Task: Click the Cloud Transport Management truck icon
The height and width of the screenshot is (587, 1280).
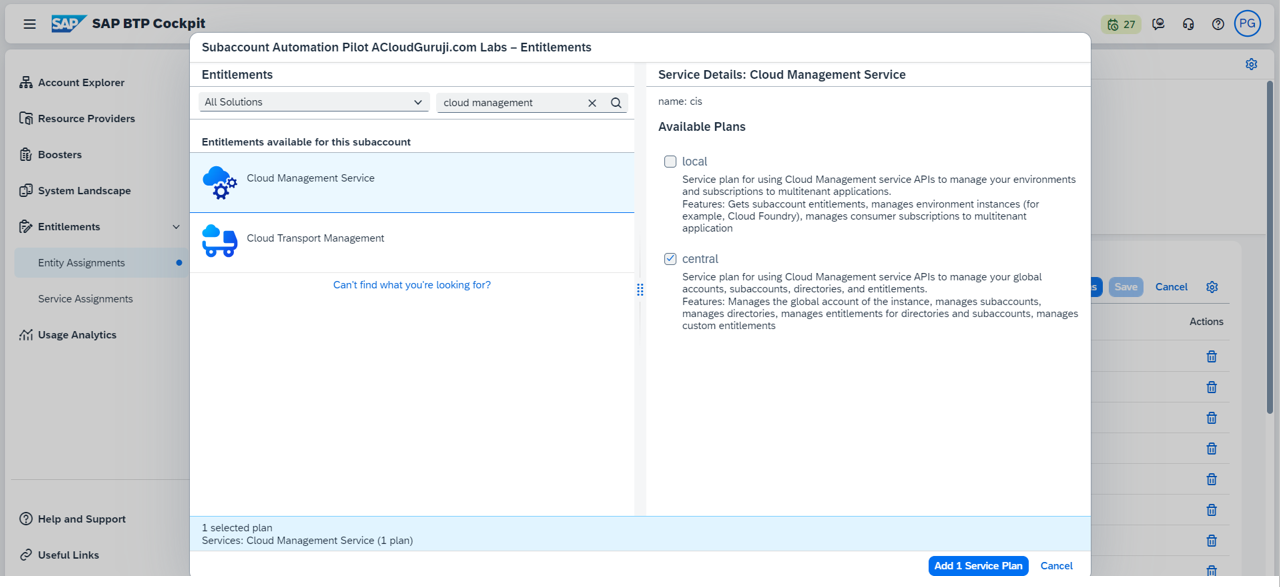Action: (219, 240)
